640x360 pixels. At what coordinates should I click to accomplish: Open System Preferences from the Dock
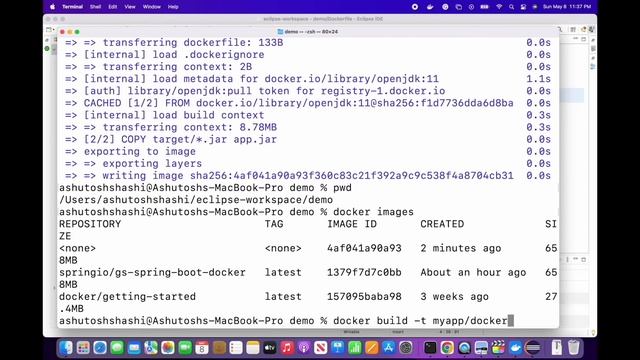pyautogui.click(x=406, y=348)
